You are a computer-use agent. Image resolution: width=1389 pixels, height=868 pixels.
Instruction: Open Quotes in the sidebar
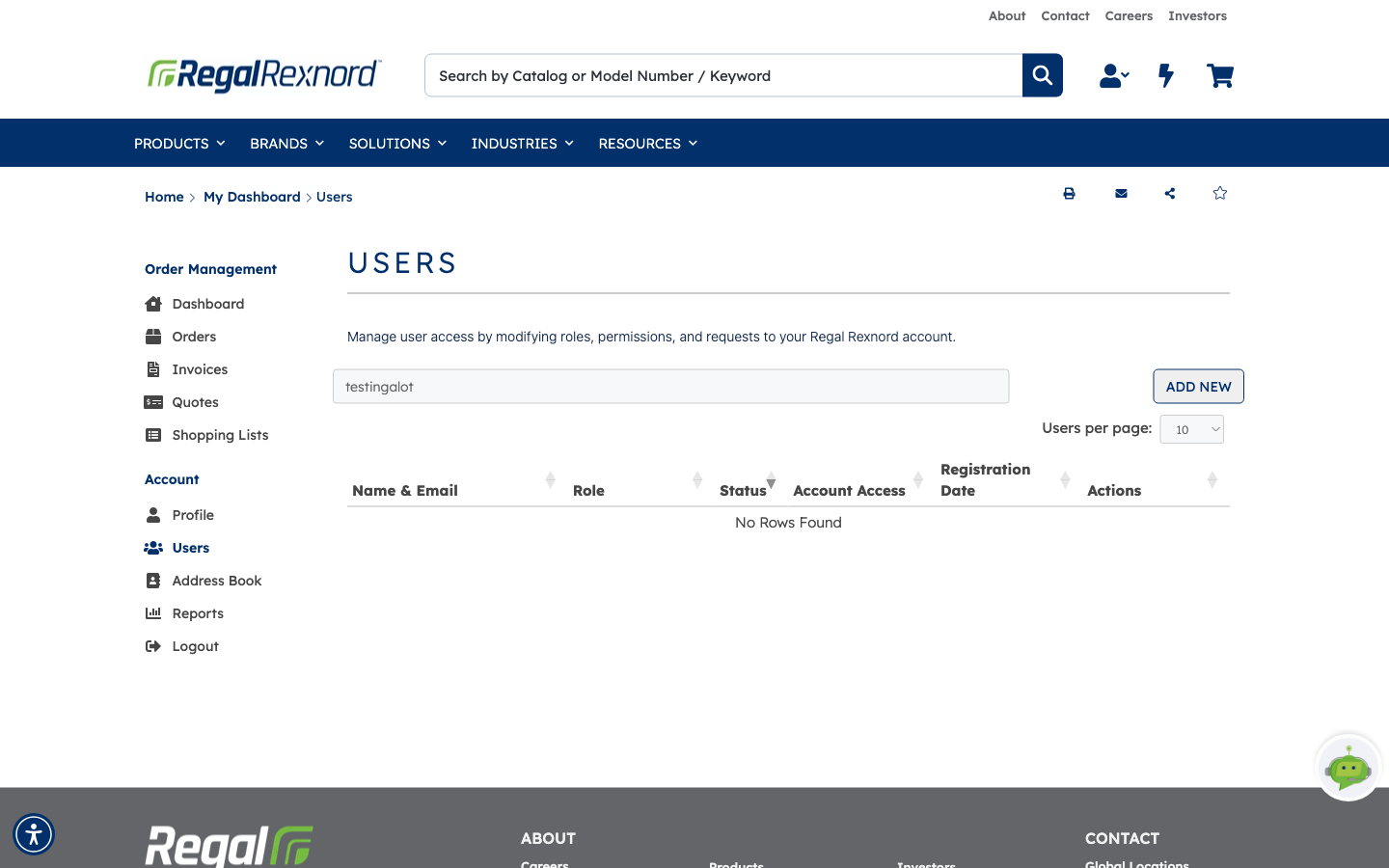(x=181, y=402)
